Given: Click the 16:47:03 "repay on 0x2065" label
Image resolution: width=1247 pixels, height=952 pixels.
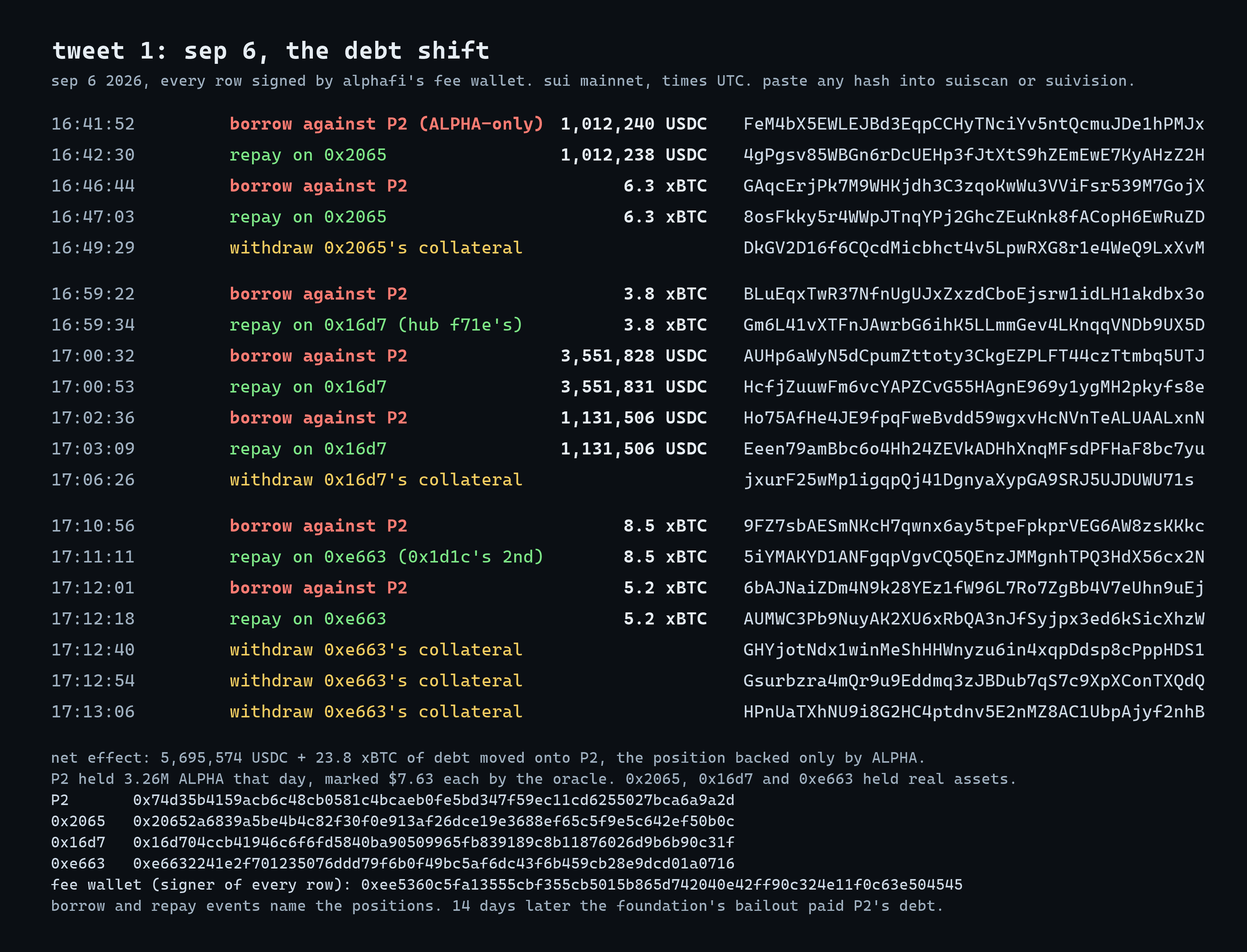Looking at the screenshot, I should [x=308, y=217].
